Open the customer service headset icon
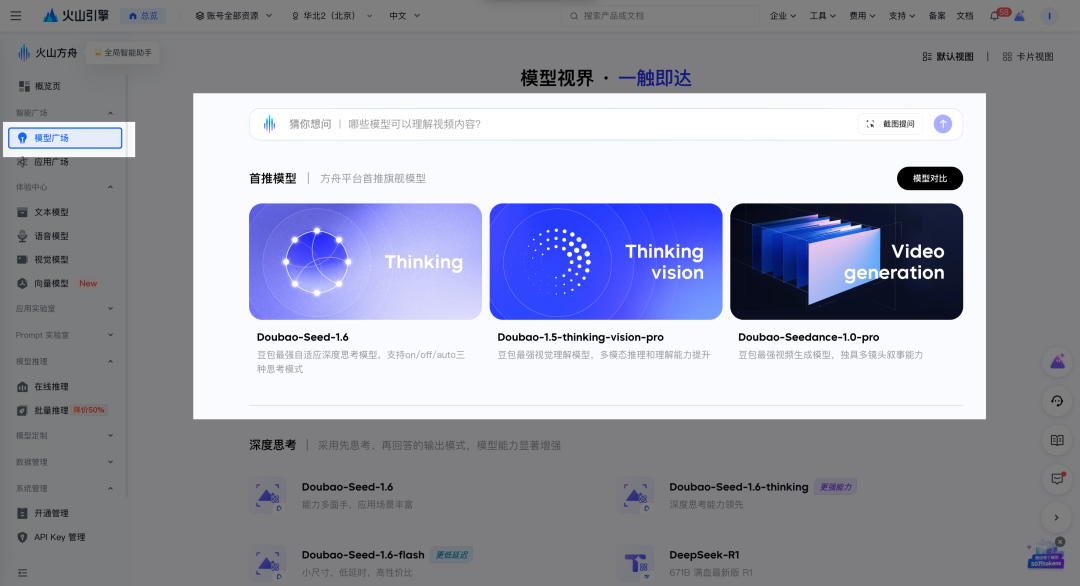Screen dimensions: 1080x586 pyautogui.click(x=1057, y=401)
